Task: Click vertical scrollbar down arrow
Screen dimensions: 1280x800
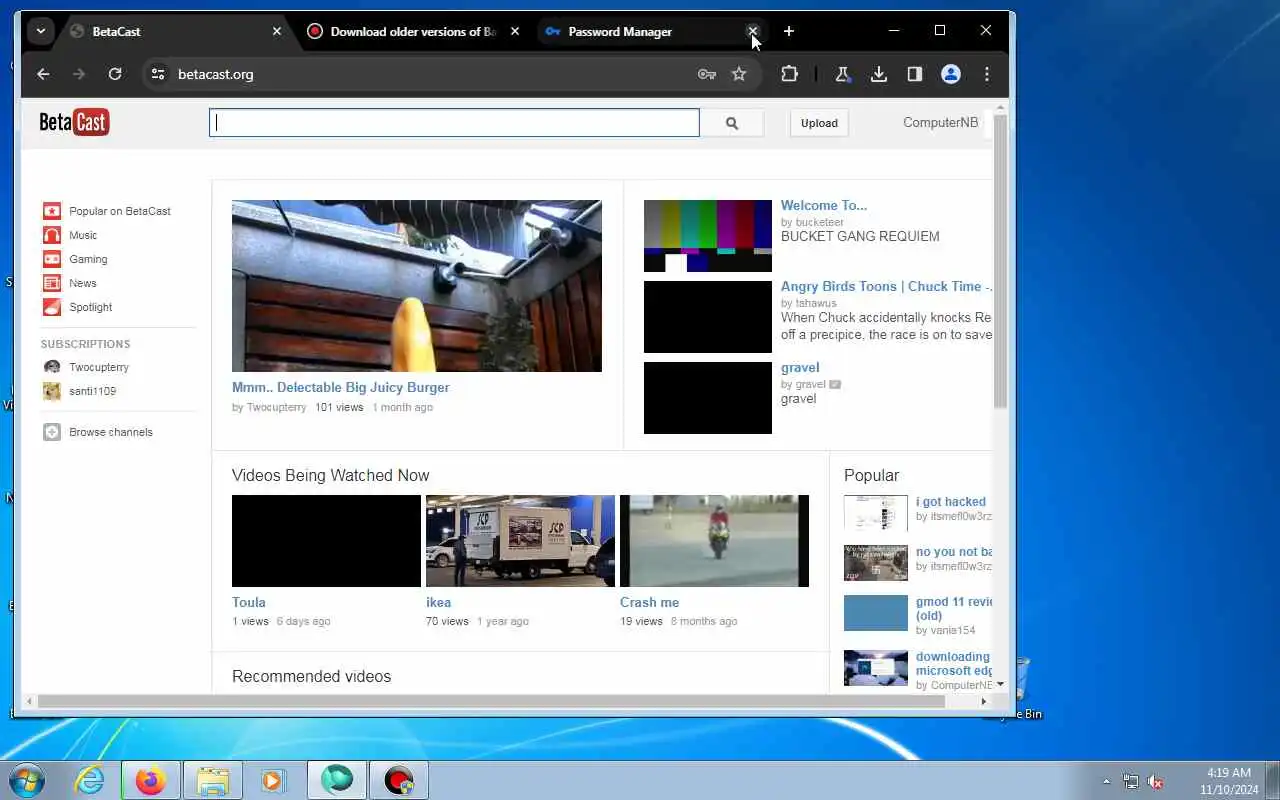Action: 1000,685
